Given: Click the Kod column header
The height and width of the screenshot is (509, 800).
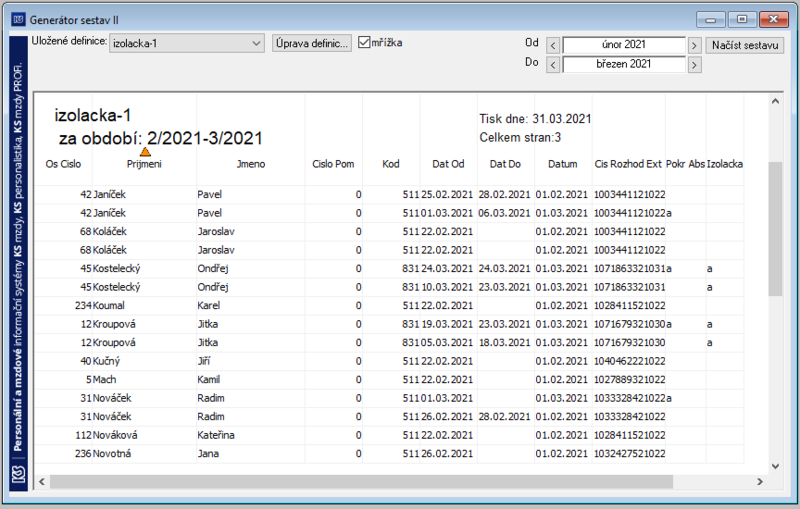Looking at the screenshot, I should pyautogui.click(x=391, y=164).
